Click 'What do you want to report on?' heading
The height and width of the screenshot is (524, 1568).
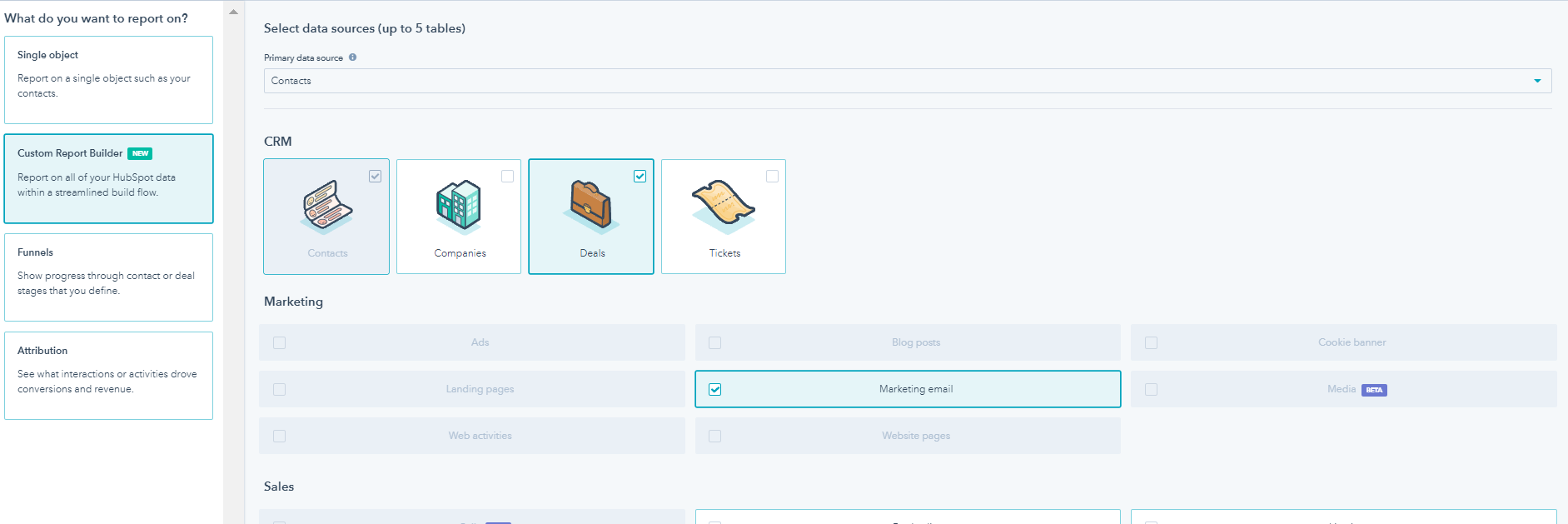coord(96,18)
